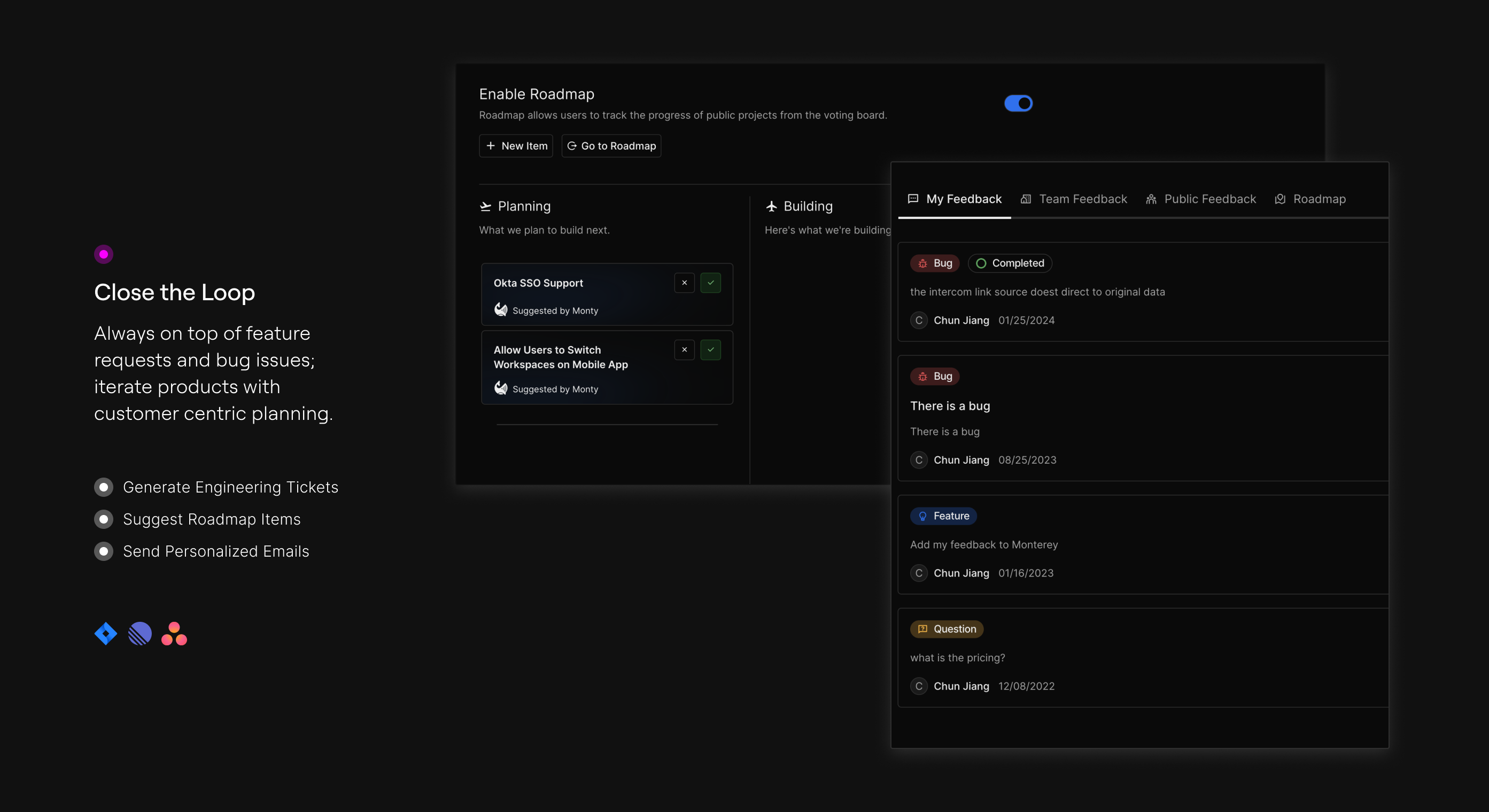Click the Planning airplane landing icon
Screen dimensions: 1489x812
point(485,206)
